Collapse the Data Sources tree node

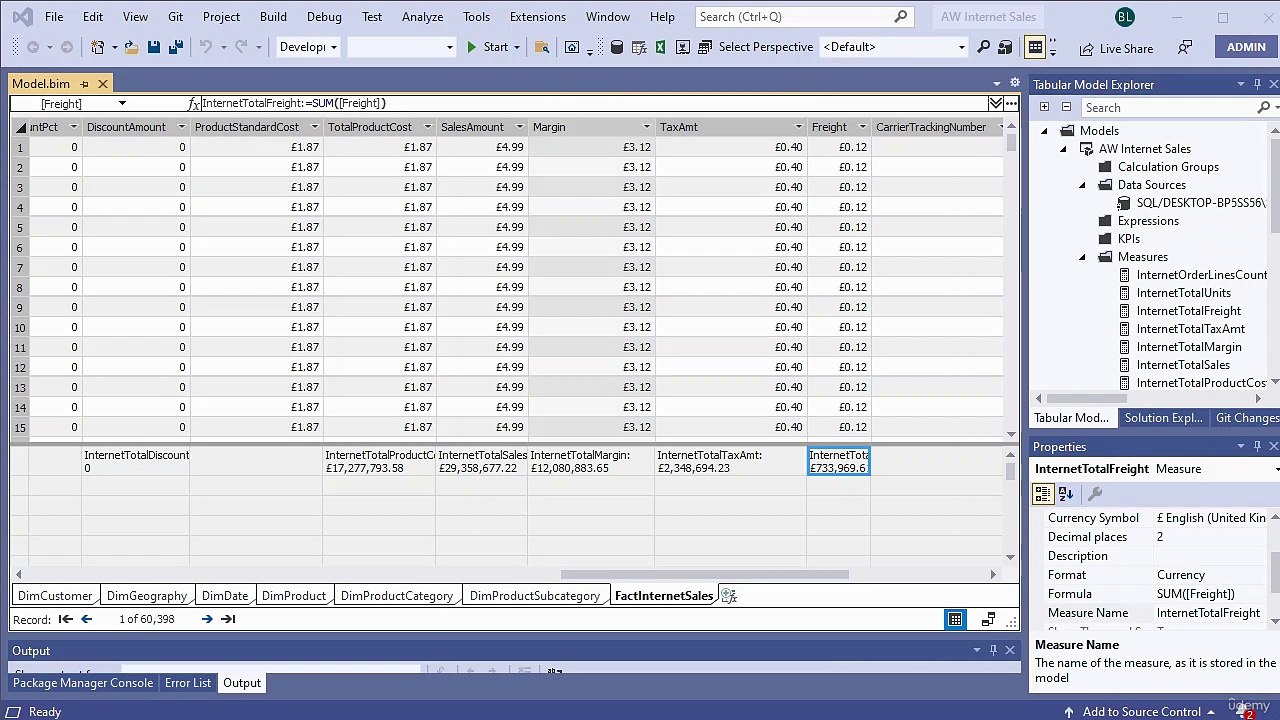1082,185
